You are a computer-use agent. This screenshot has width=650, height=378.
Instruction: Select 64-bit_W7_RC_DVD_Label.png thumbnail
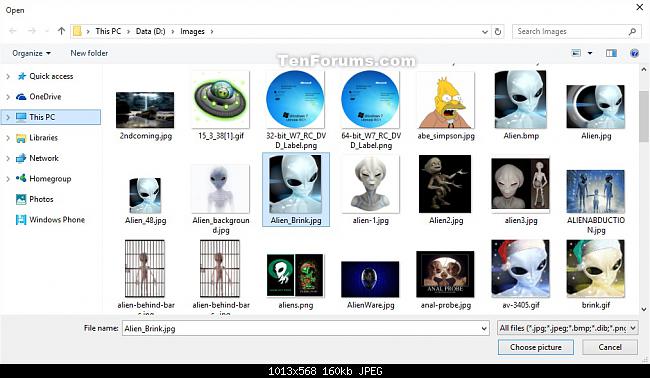click(x=371, y=99)
